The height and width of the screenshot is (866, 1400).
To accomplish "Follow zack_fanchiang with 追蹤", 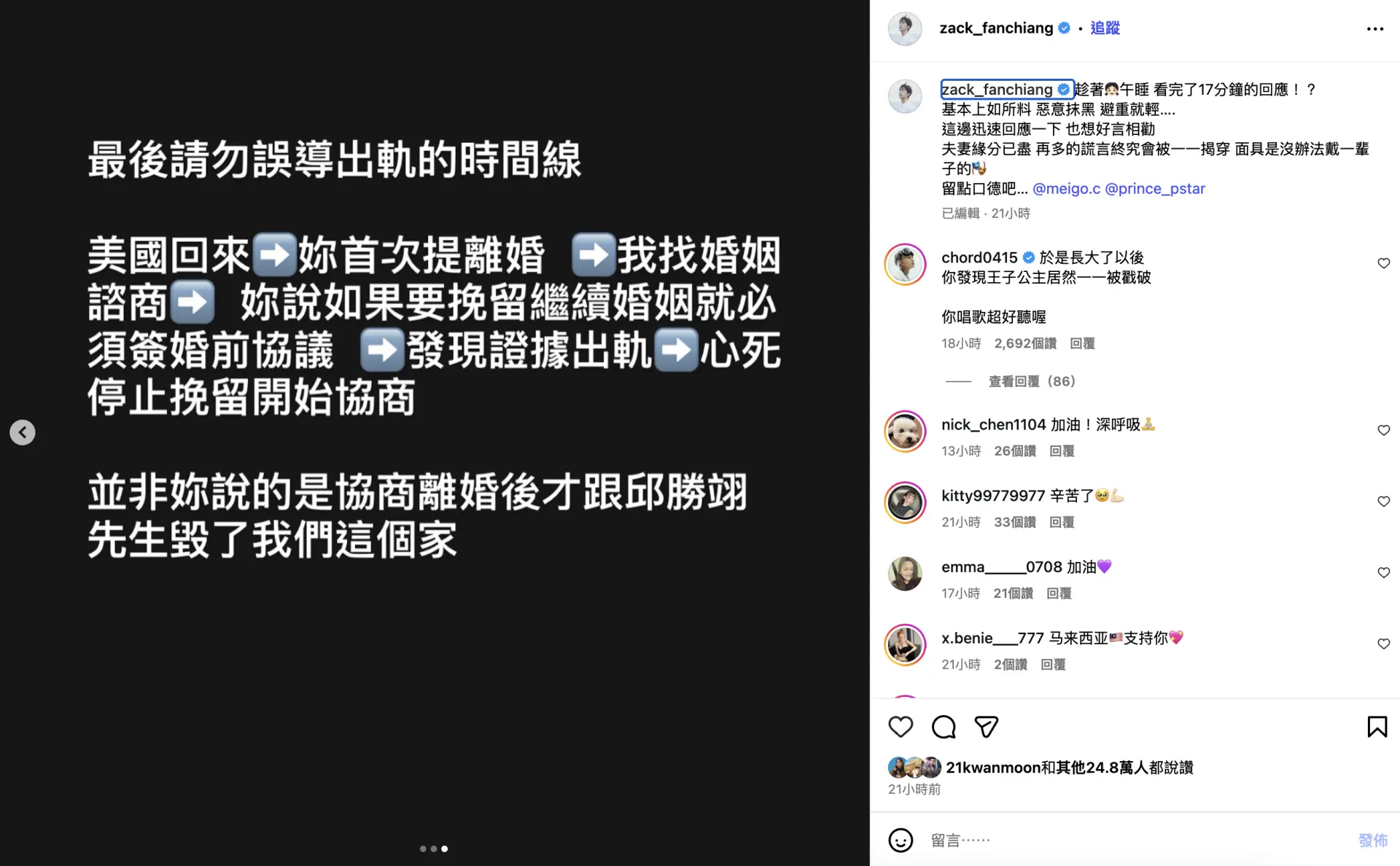I will (1105, 28).
